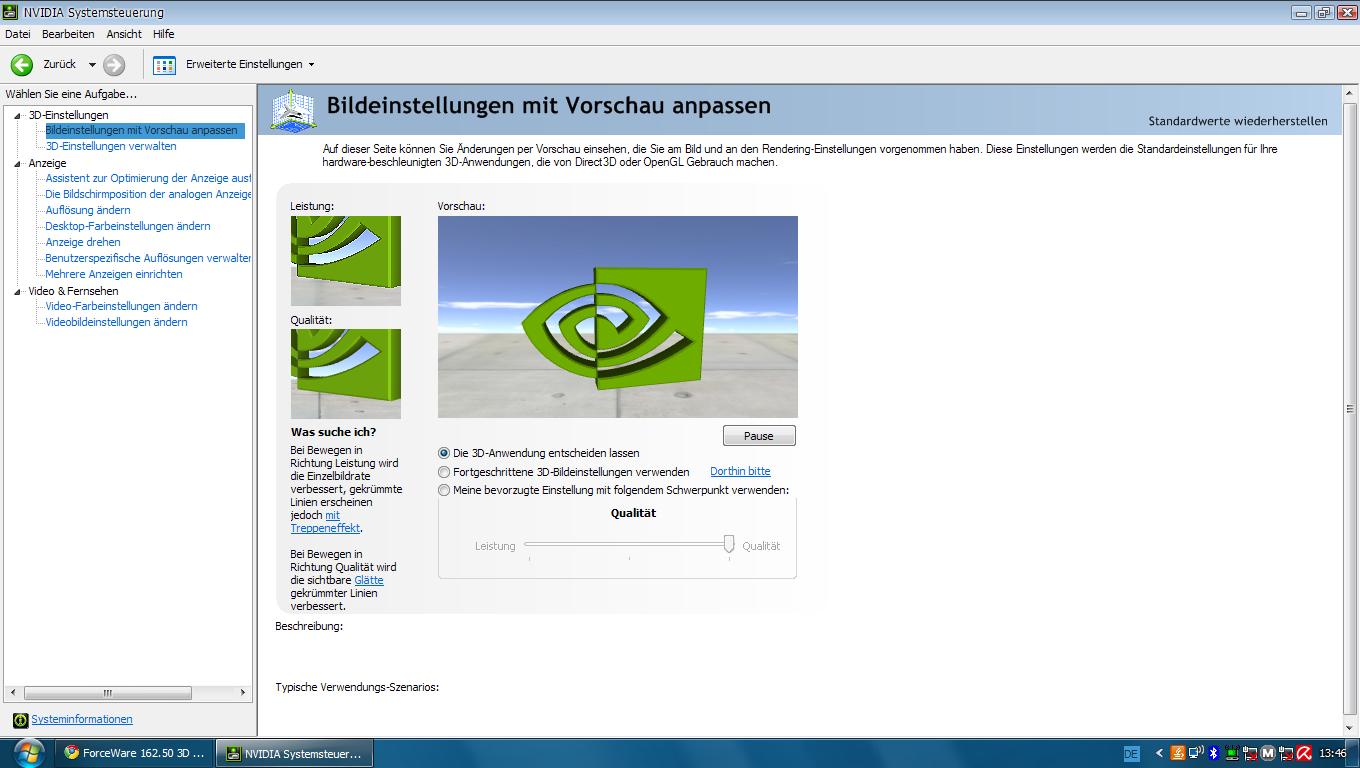Open the Datei menu
The image size is (1360, 768).
tap(18, 34)
